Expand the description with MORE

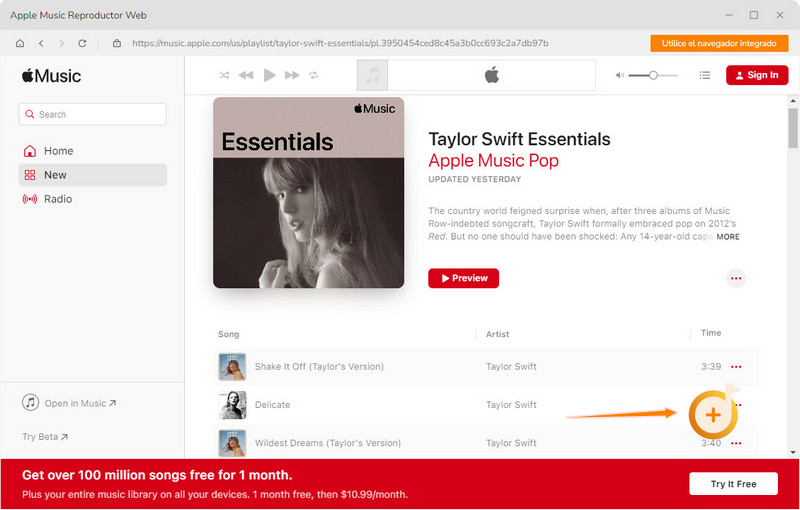pos(728,237)
